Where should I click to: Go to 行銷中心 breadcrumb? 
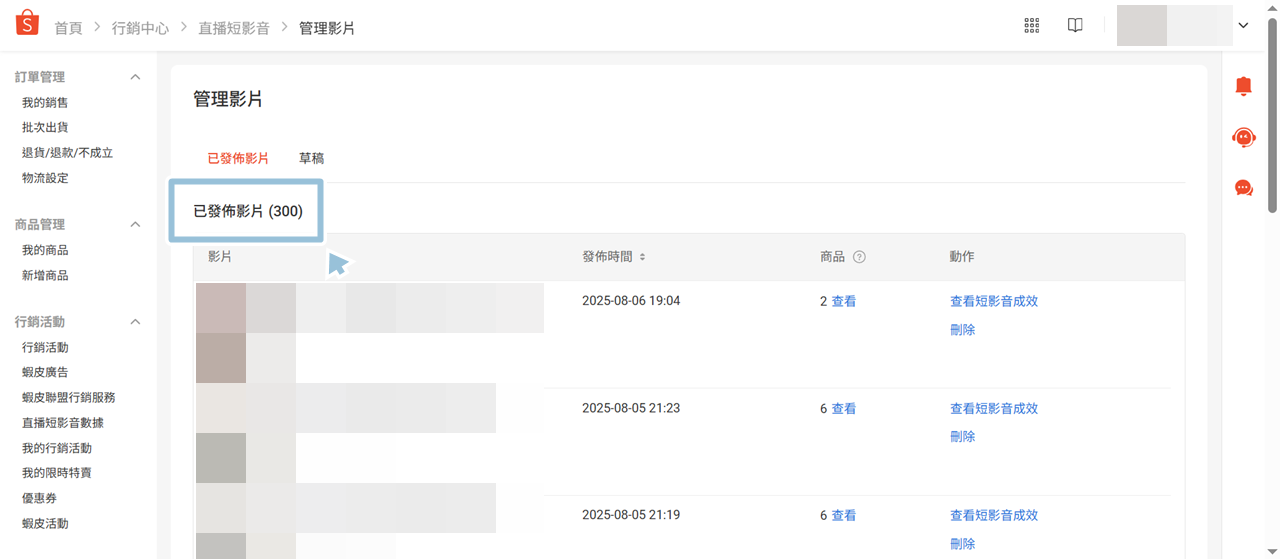(x=140, y=28)
